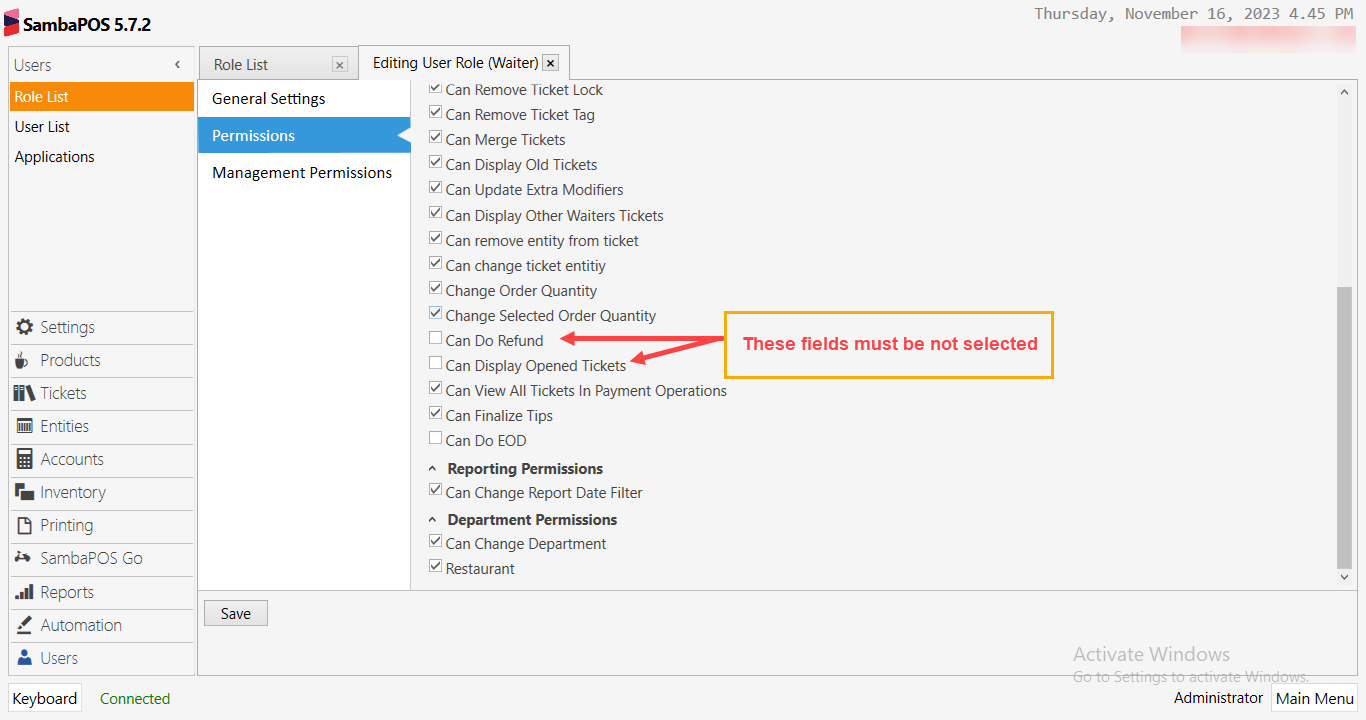Open the Reports bar chart icon
This screenshot has height=720, width=1366.
(x=23, y=592)
